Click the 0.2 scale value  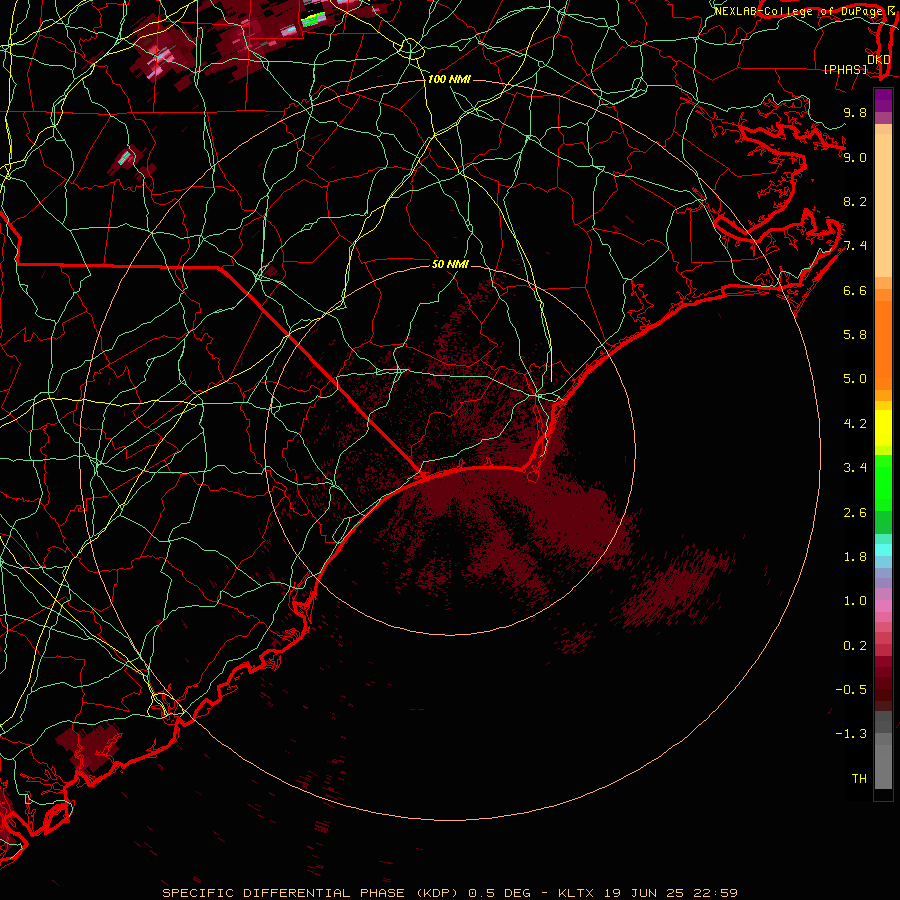855,646
